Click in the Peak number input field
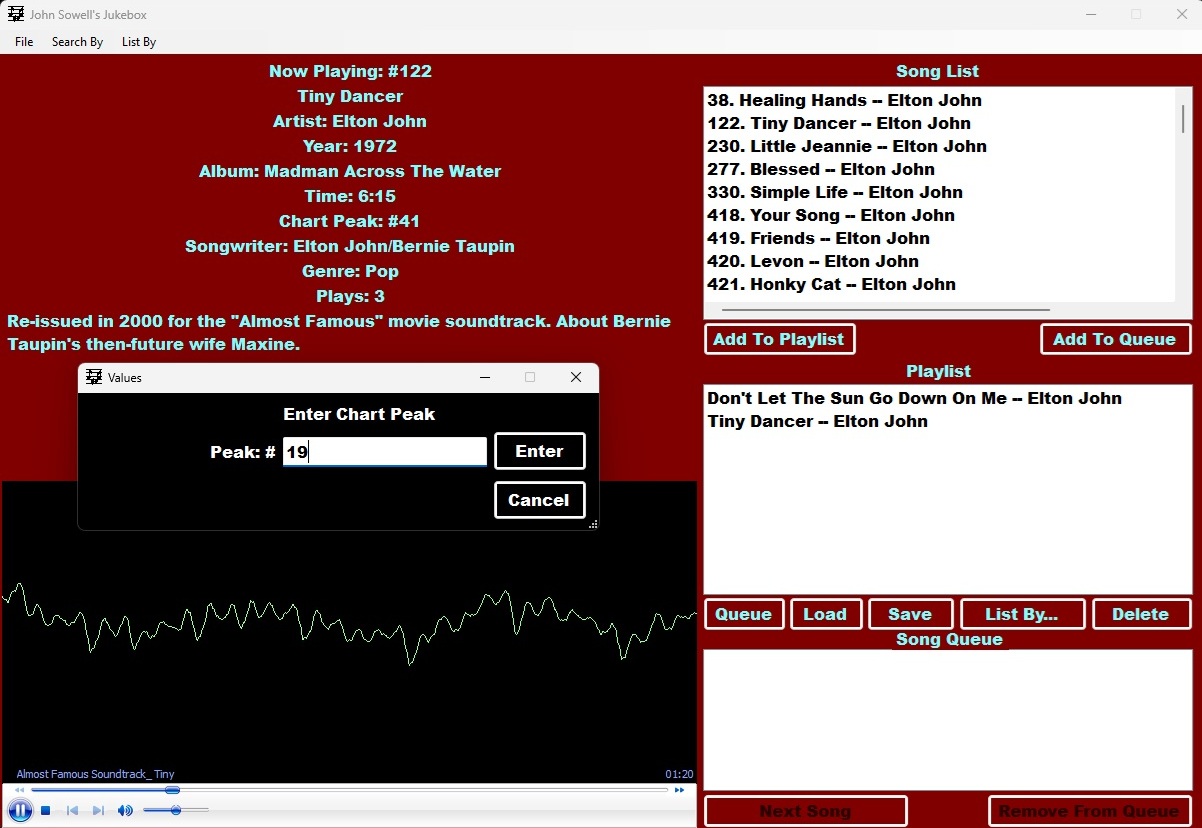1202x828 pixels. pyautogui.click(x=385, y=452)
